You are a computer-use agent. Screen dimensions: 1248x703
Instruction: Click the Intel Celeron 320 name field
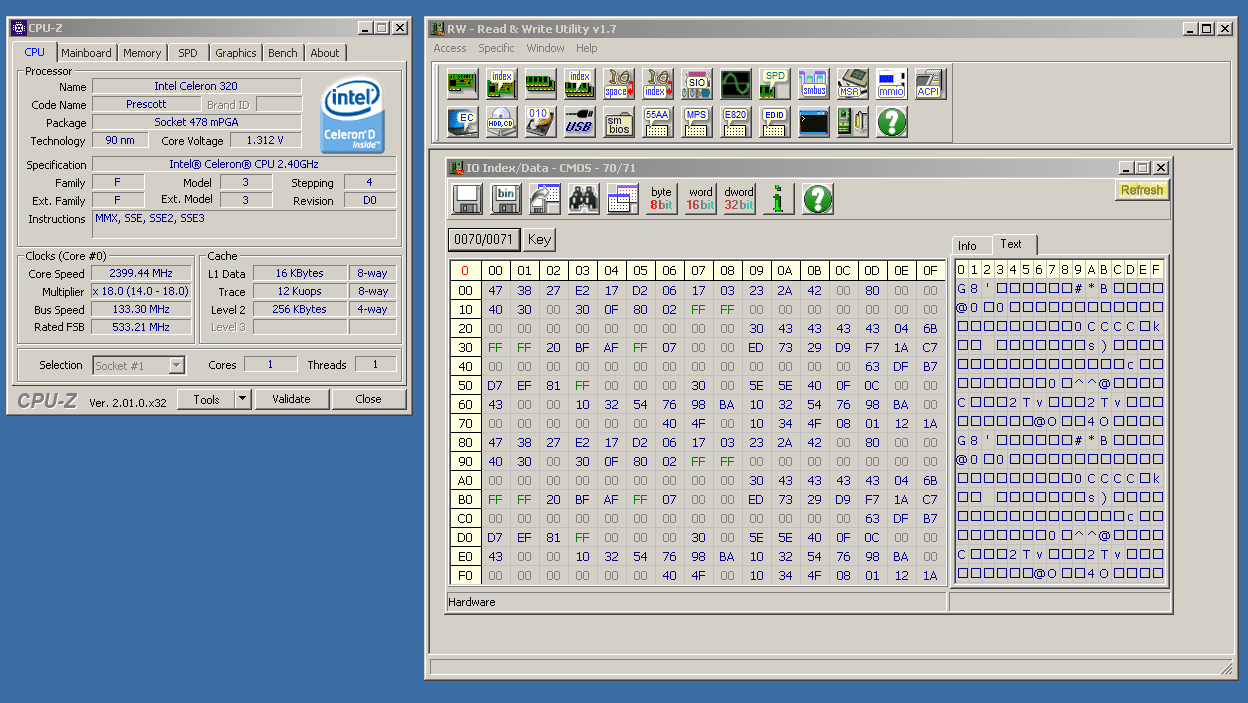point(196,86)
